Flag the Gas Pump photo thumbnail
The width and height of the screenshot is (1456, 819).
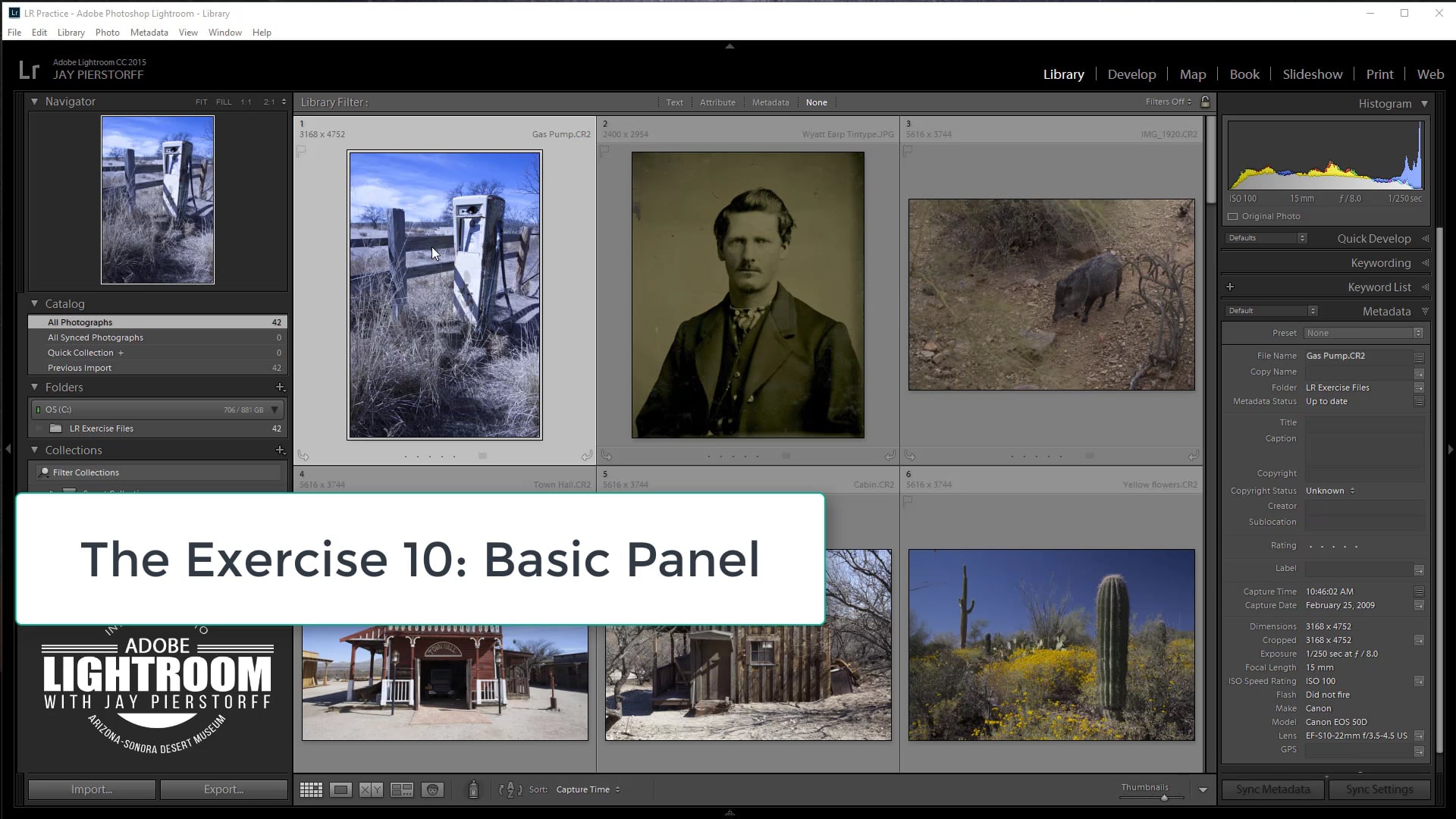point(302,151)
